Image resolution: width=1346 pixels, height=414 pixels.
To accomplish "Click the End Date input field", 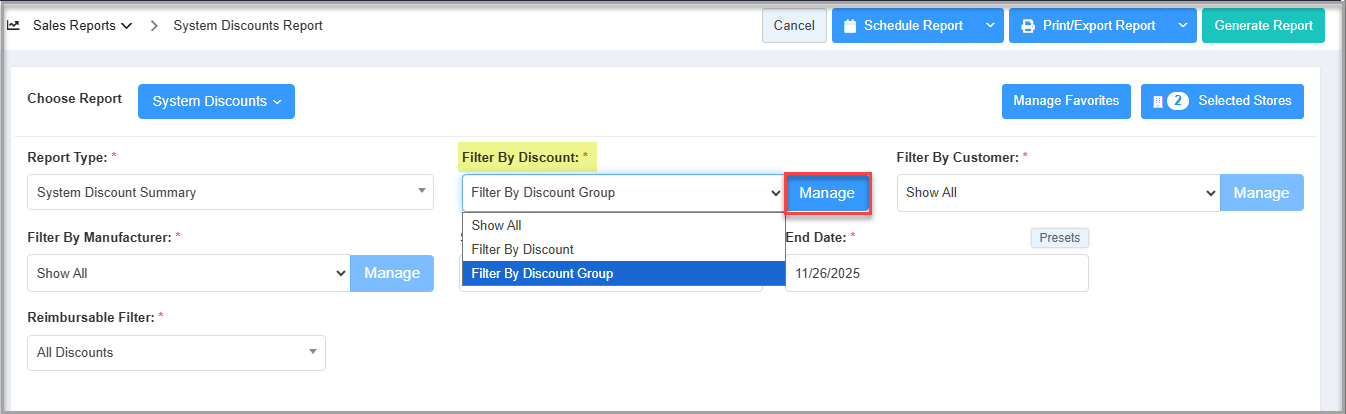I will [936, 273].
